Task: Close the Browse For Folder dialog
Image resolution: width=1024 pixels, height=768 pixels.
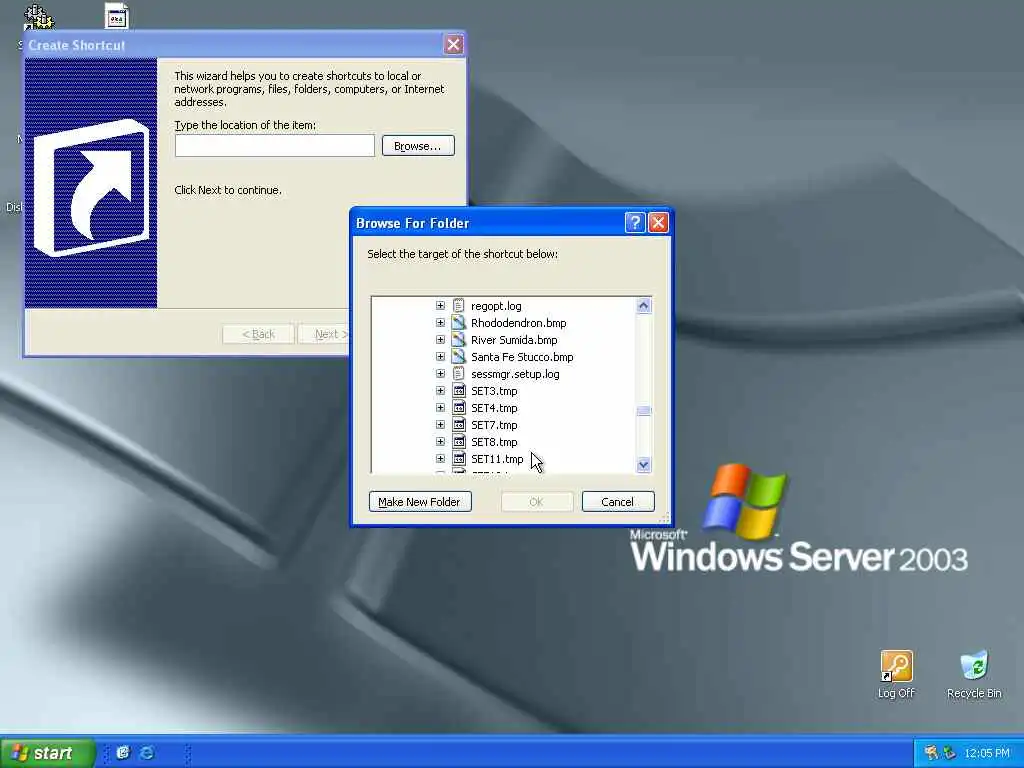Action: click(x=658, y=223)
